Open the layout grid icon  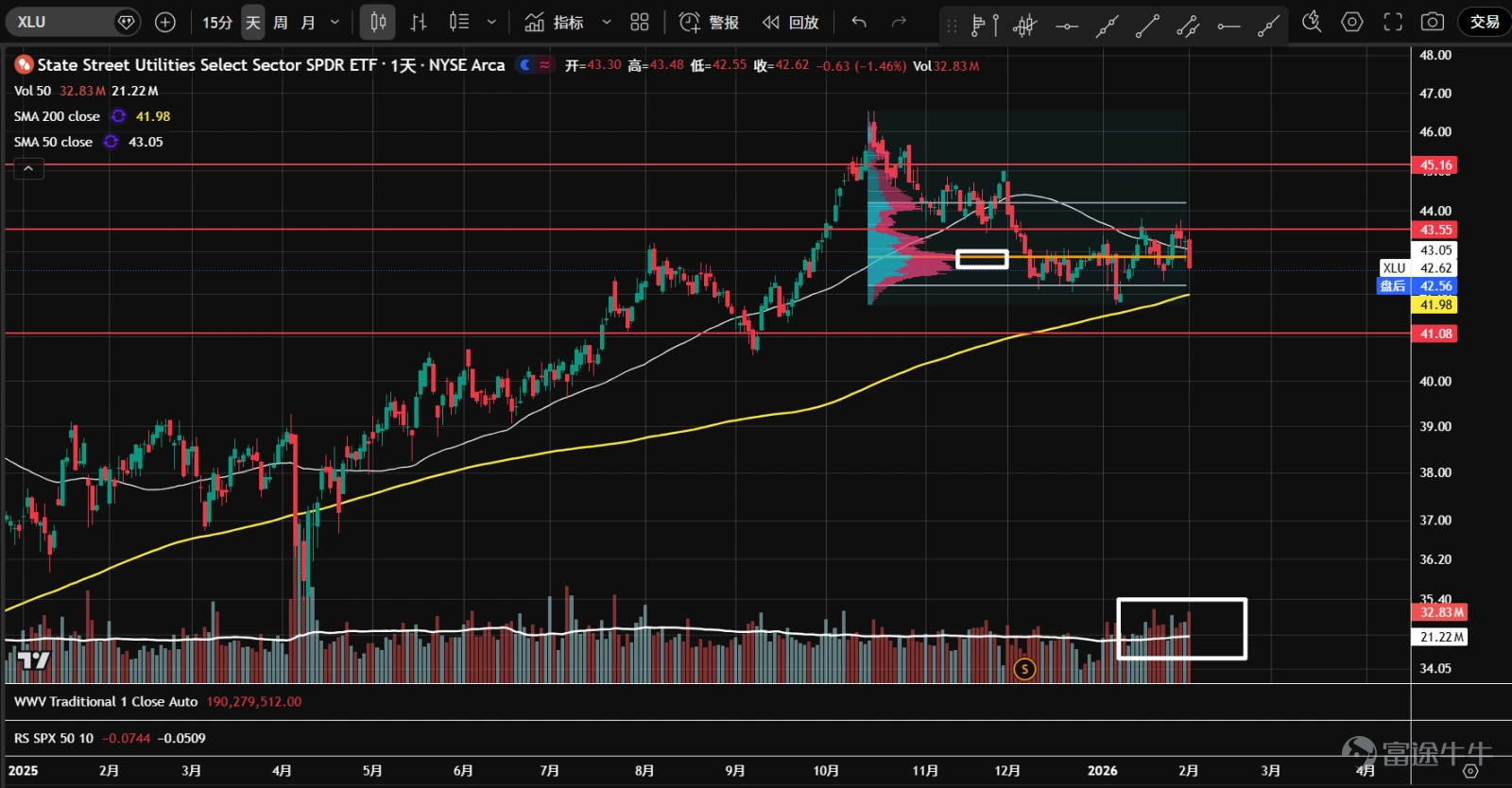point(640,22)
